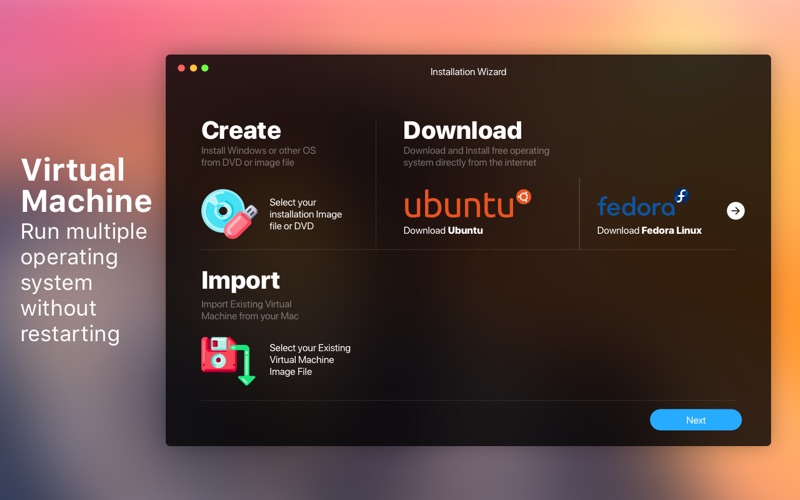Click "Install Windows or other OS" description
The image size is (800, 500).
[258, 157]
